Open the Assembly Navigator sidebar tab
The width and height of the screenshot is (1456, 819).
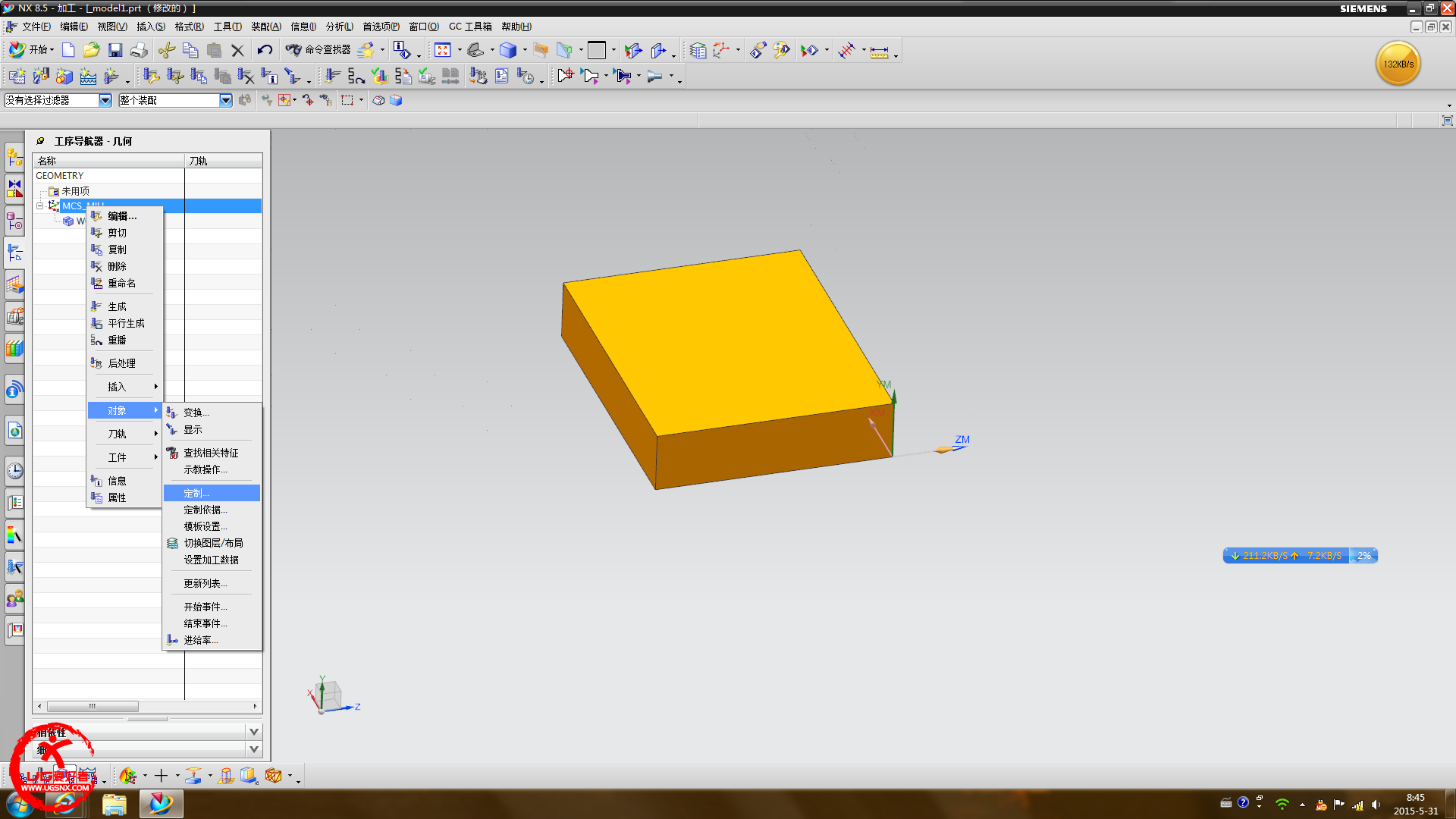tap(14, 158)
